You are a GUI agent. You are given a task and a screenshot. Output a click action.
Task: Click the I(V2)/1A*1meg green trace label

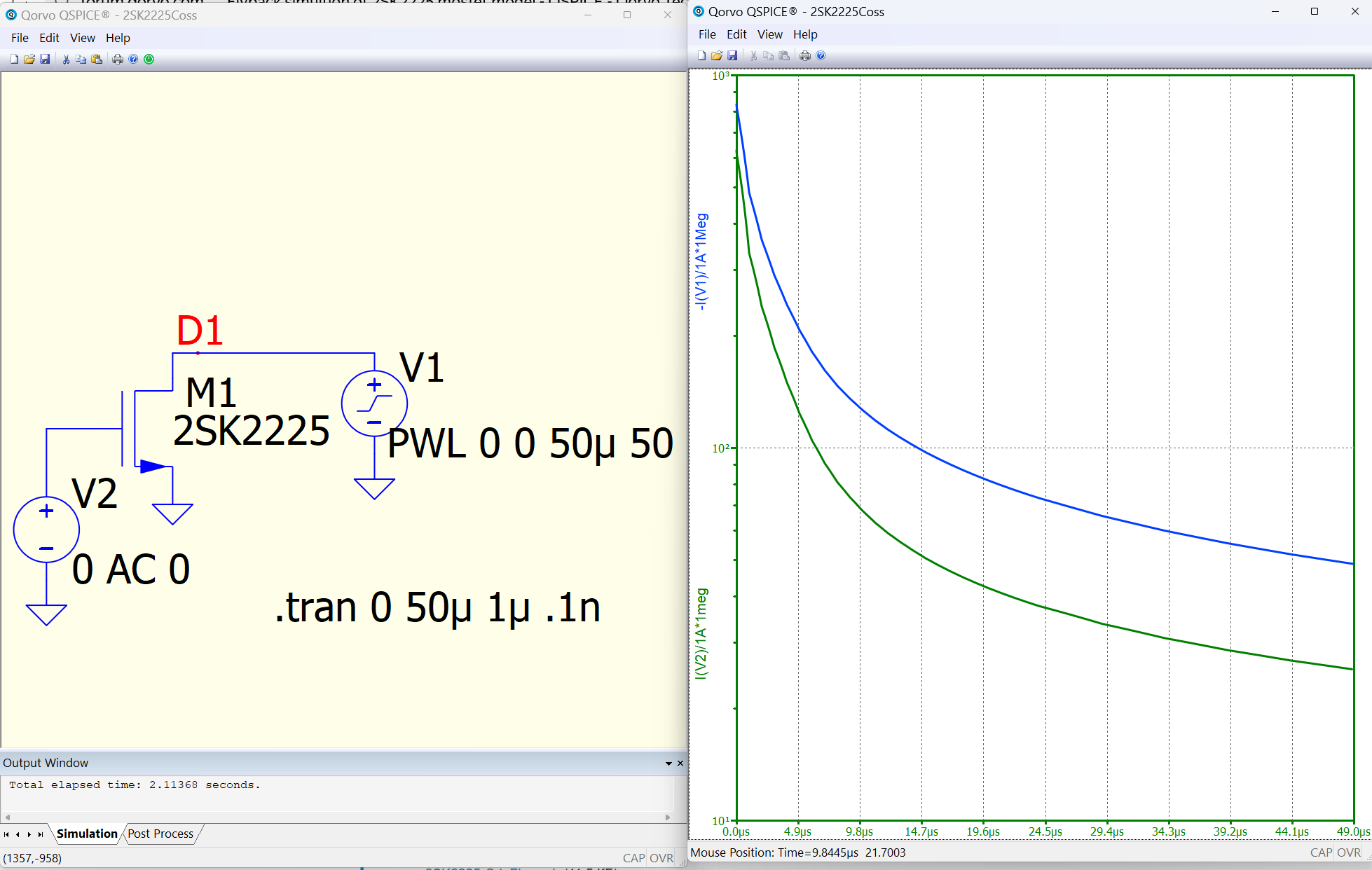pos(701,633)
